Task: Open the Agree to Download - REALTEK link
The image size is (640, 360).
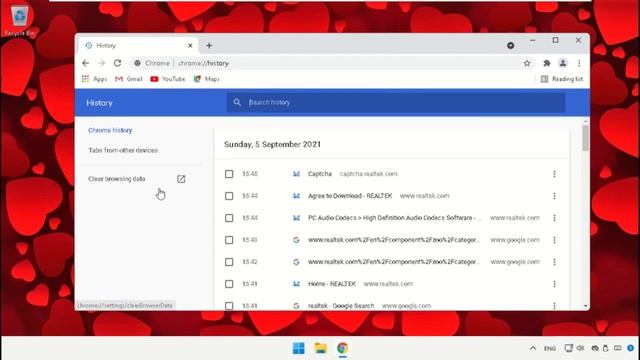Action: tap(350, 196)
